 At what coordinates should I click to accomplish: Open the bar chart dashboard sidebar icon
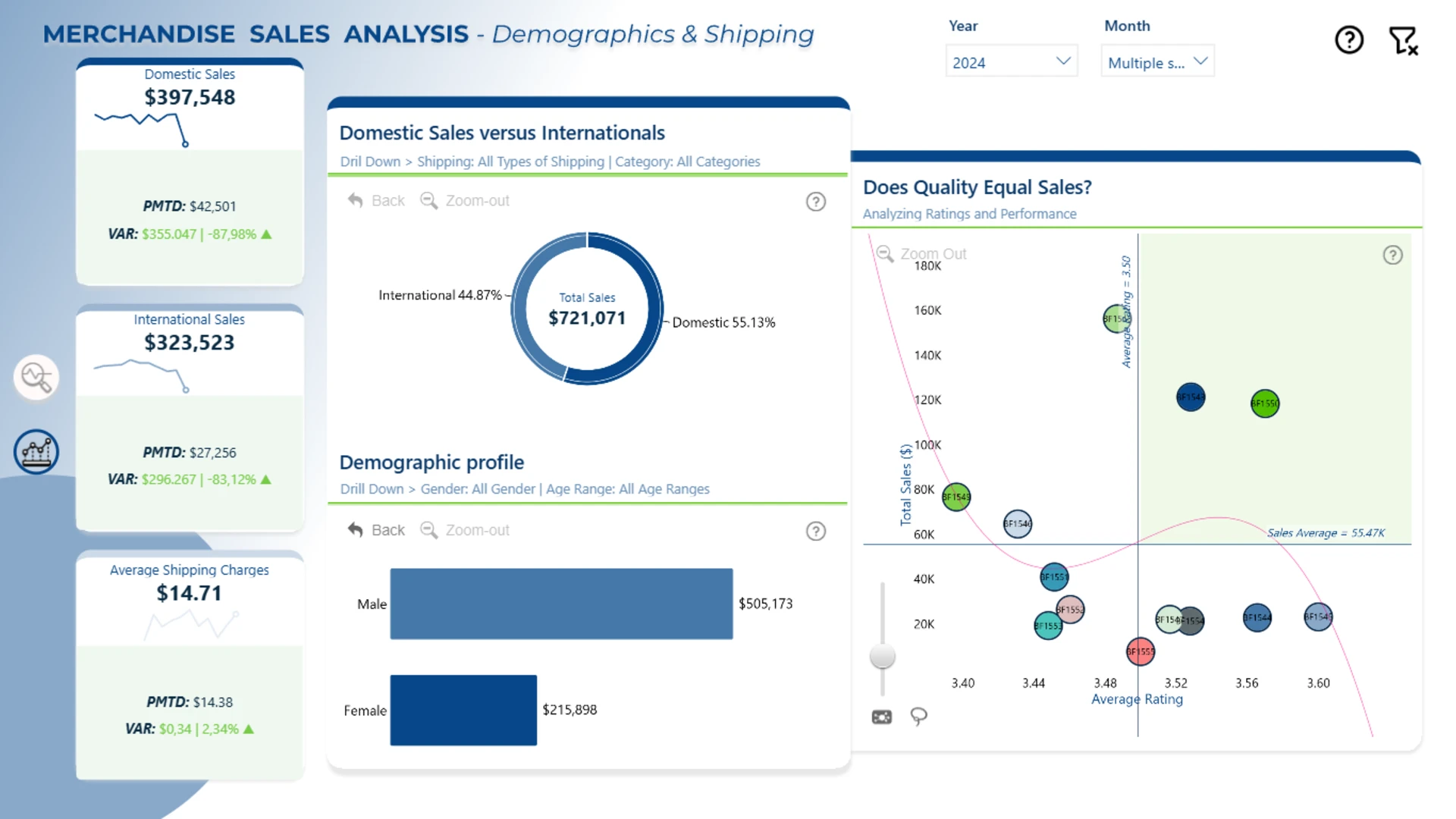tap(36, 452)
